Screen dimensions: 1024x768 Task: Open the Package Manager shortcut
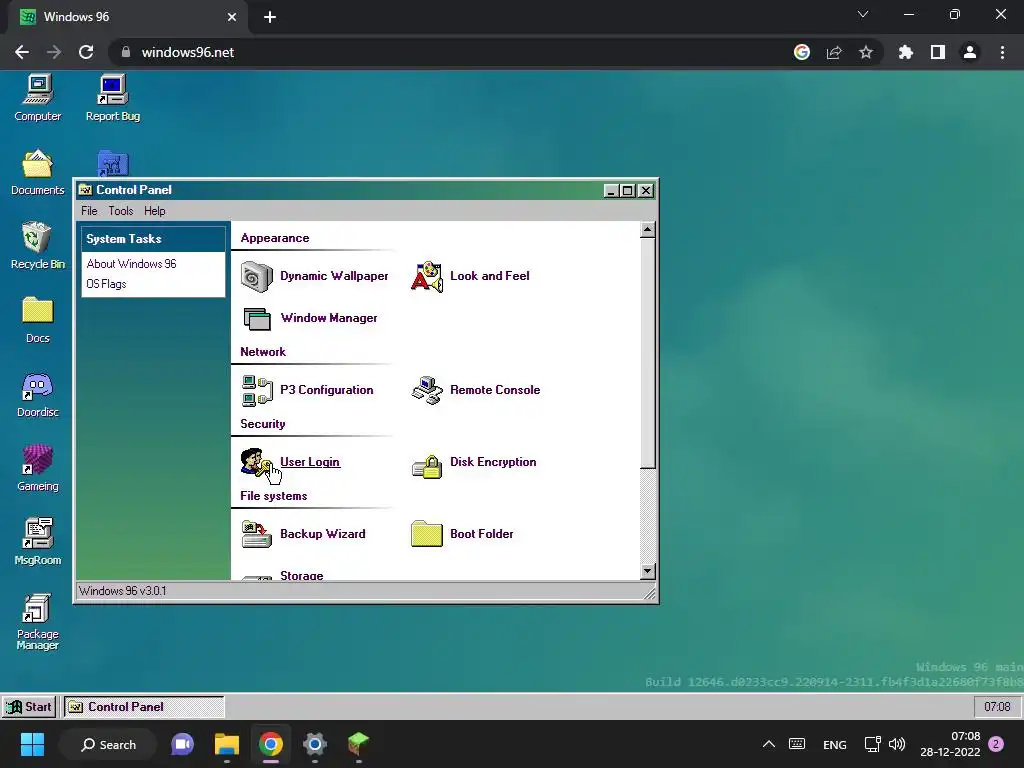pyautogui.click(x=38, y=622)
